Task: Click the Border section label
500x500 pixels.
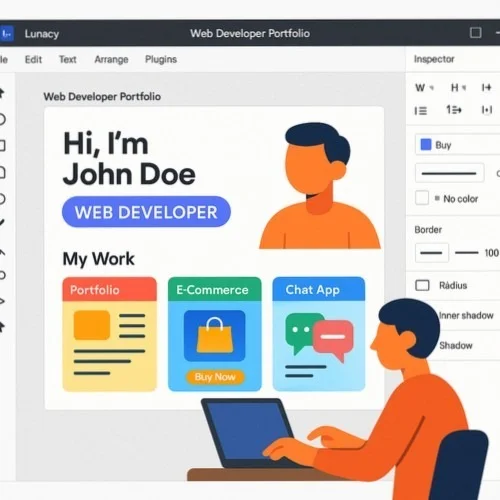Action: pyautogui.click(x=428, y=230)
